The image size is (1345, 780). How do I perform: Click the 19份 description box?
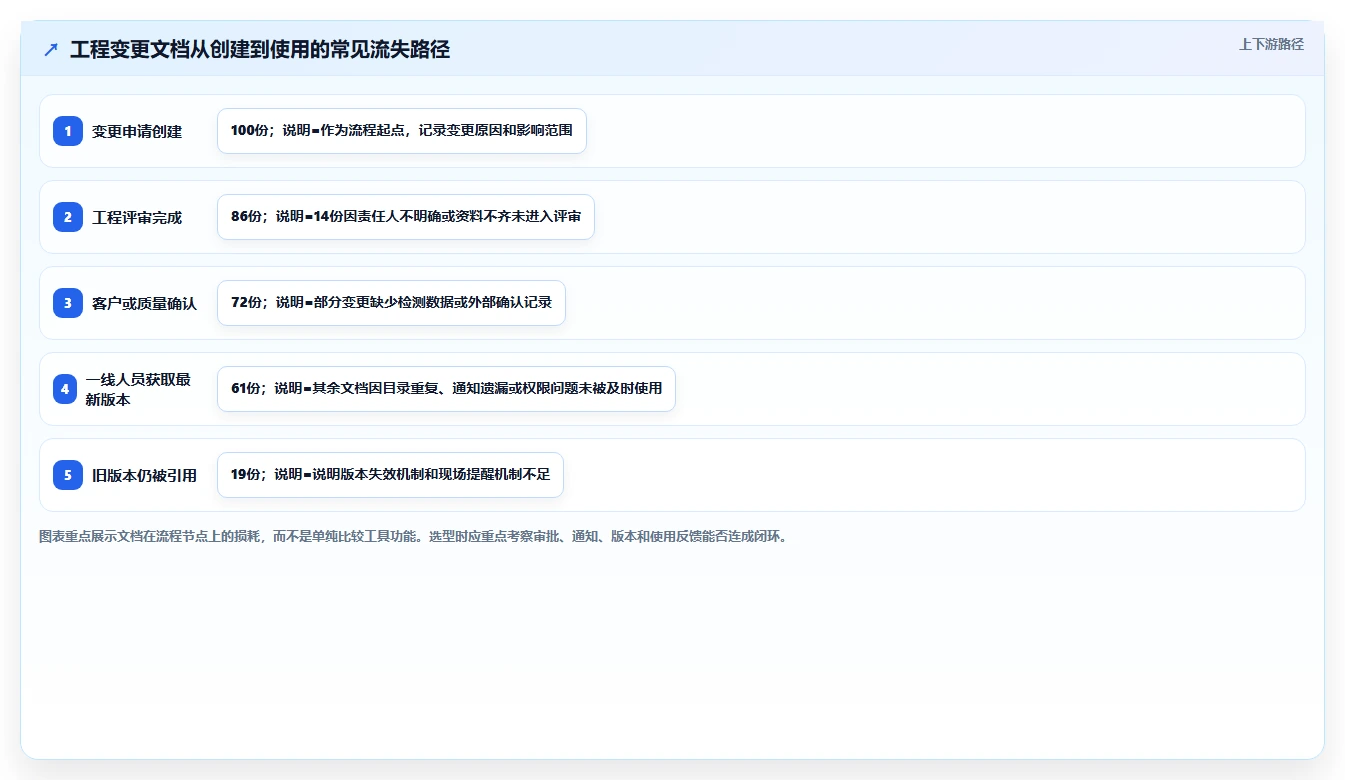coord(390,475)
